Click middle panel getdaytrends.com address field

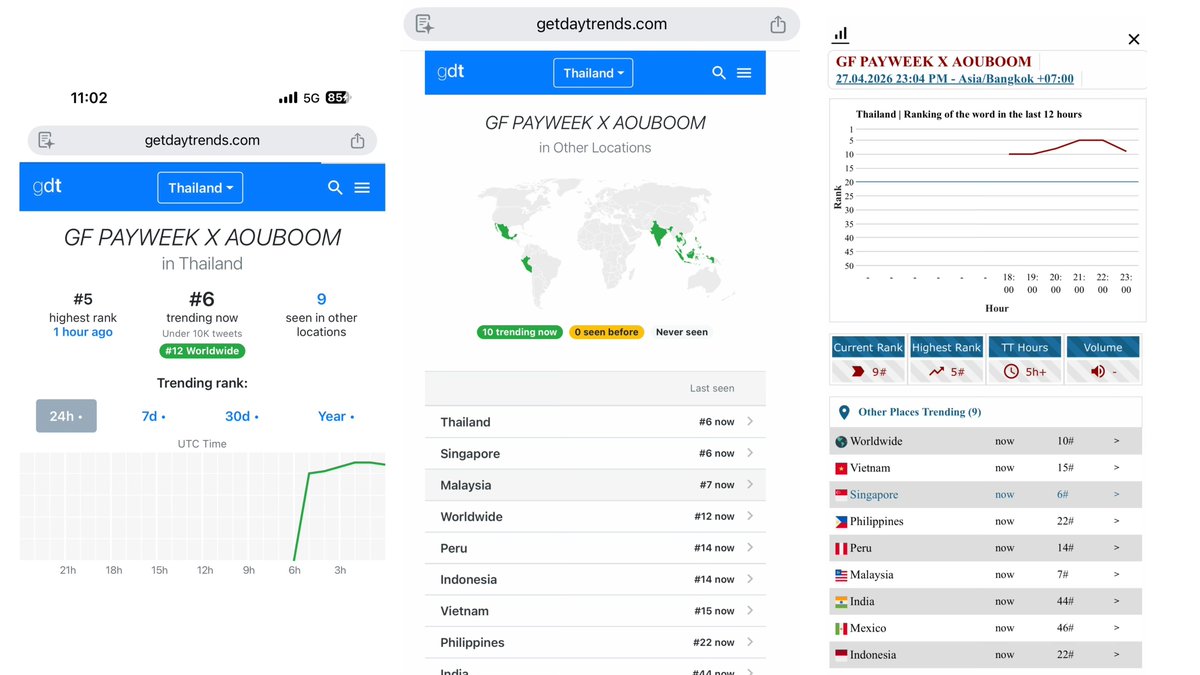coord(601,24)
